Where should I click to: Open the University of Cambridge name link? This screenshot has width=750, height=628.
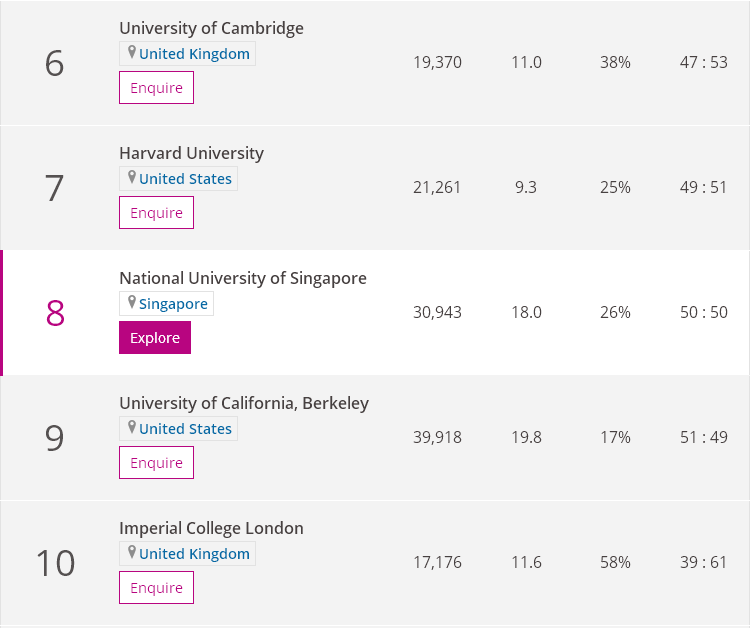(211, 28)
